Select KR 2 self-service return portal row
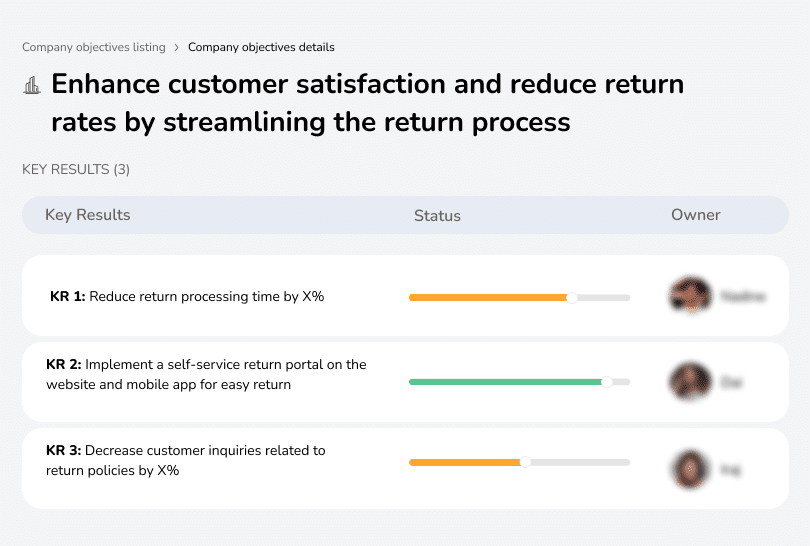 (x=206, y=374)
